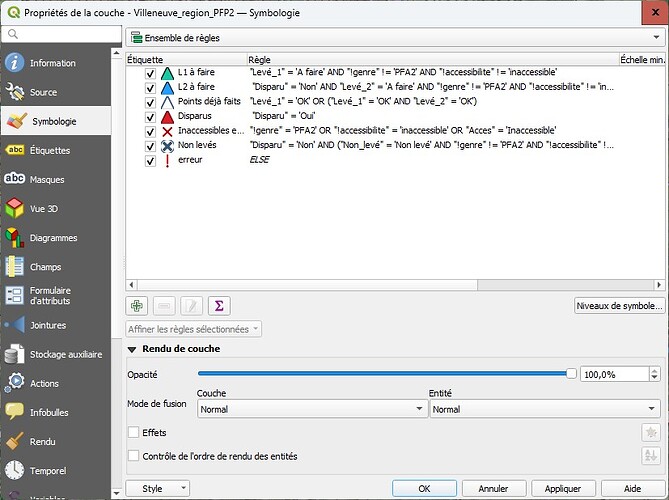Click the blue triangle symbol for L2 à faire

click(167, 88)
